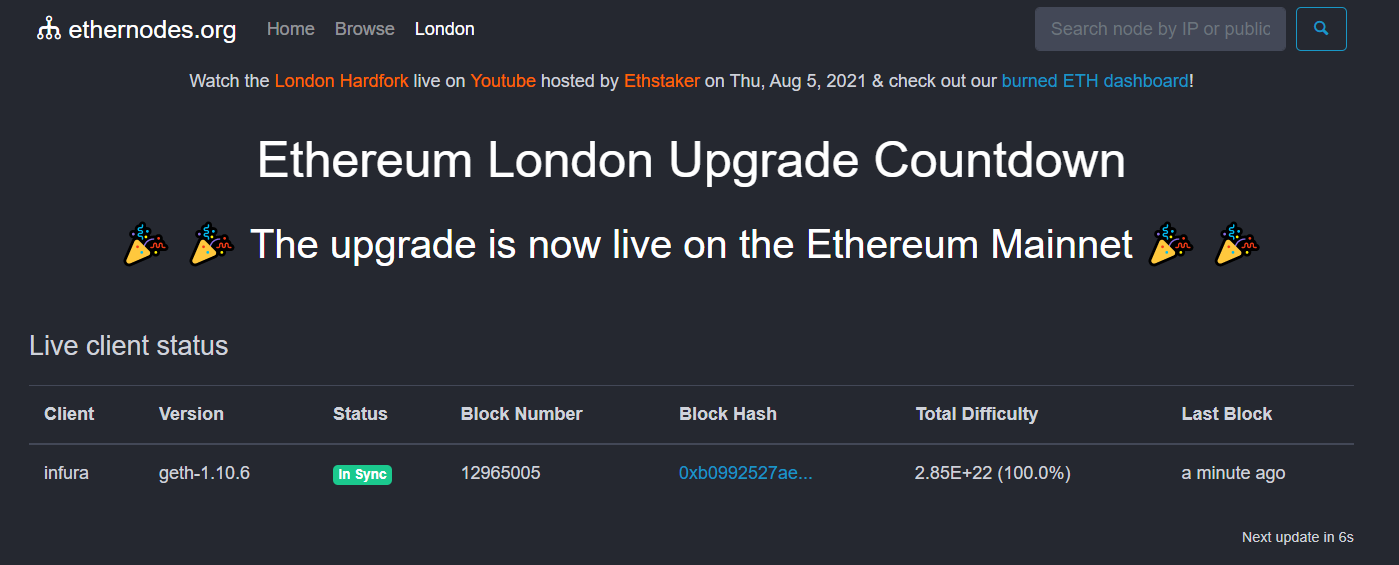This screenshot has width=1399, height=565.
Task: Click the first party popper emoji
Action: click(146, 245)
